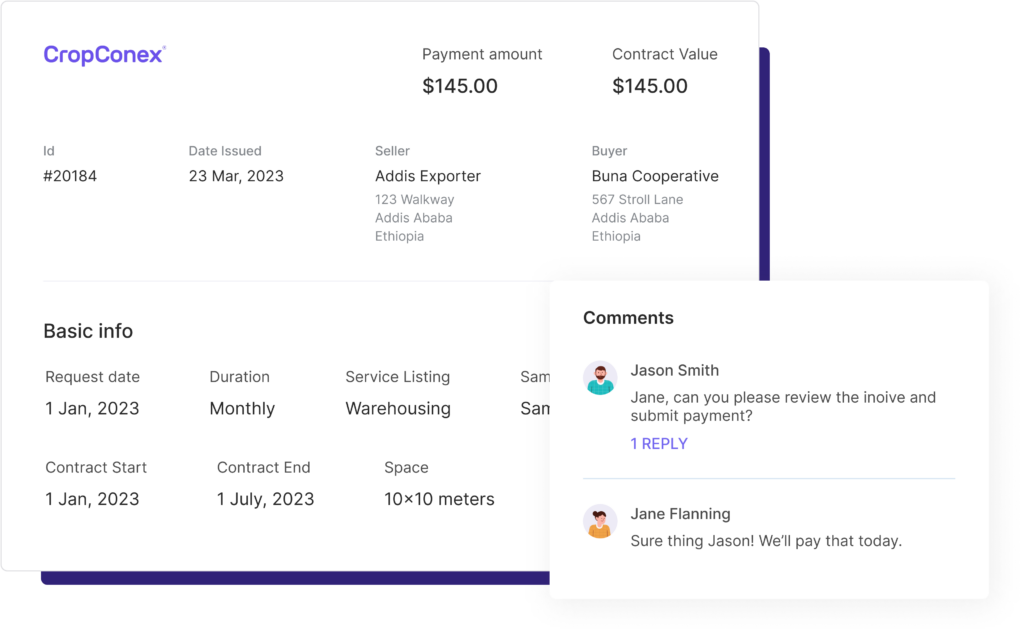Screen dimensions: 1024x634
Task: Click Jason Smith's name in comments
Action: coord(675,370)
